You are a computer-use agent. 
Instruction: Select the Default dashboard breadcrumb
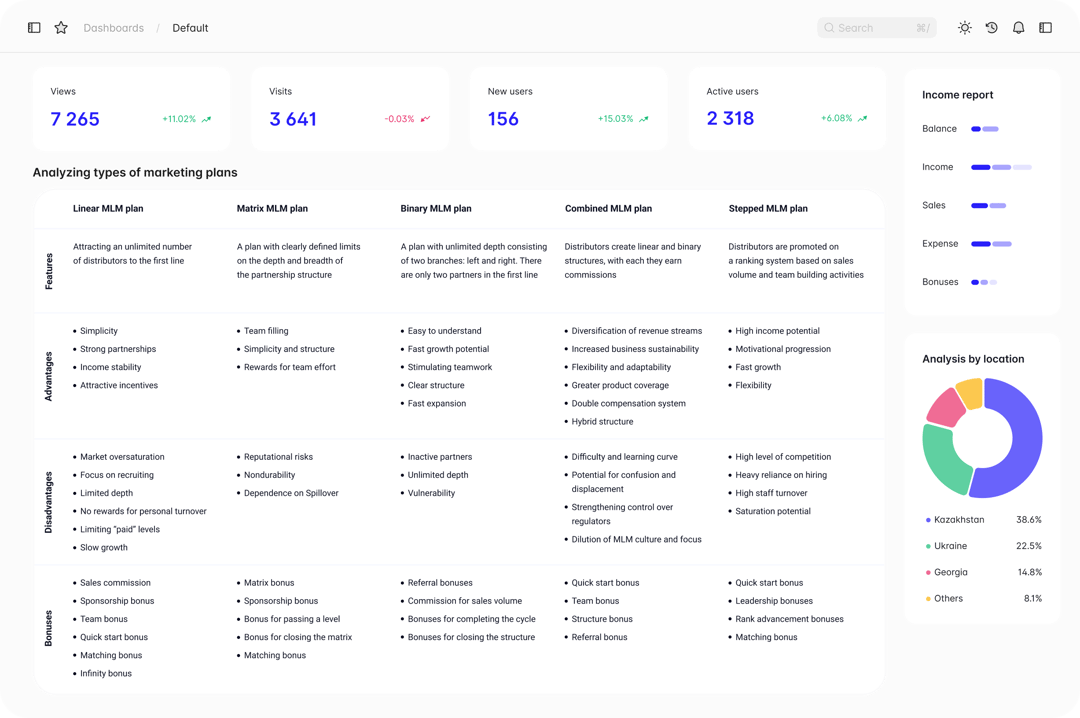tap(190, 27)
